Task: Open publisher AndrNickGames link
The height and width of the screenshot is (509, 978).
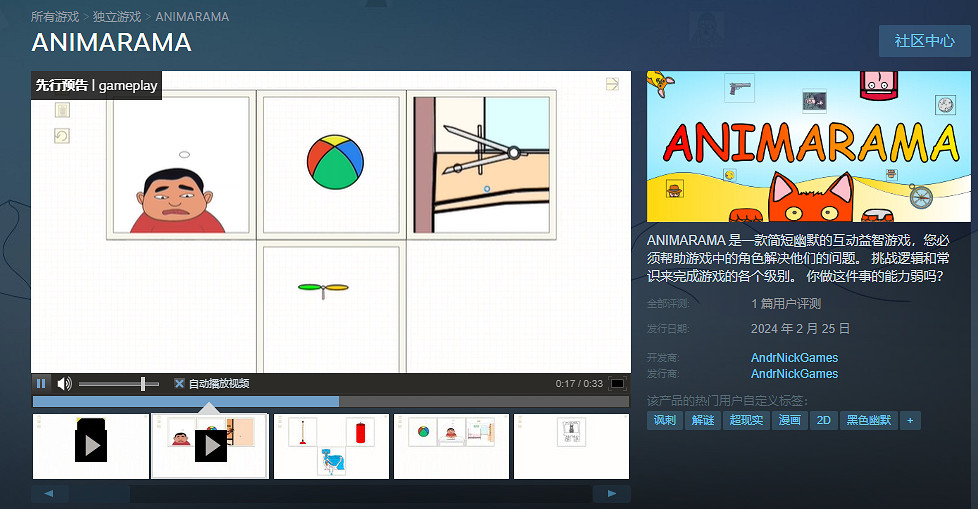Action: [x=794, y=374]
